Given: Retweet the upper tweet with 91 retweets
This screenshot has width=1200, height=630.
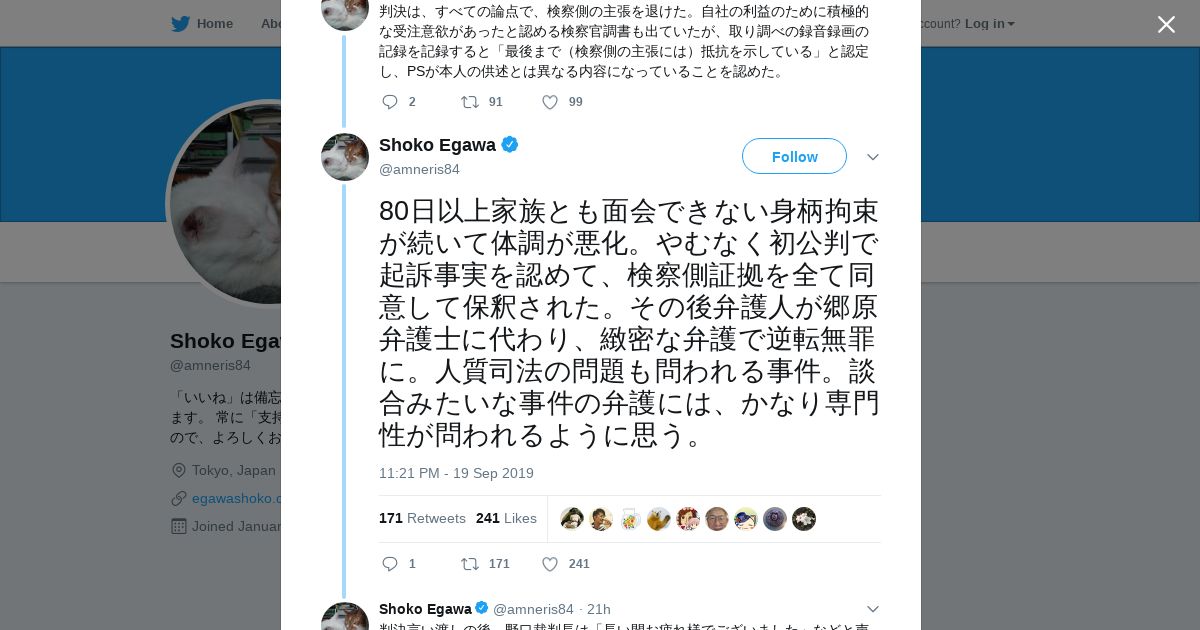Looking at the screenshot, I should (469, 102).
